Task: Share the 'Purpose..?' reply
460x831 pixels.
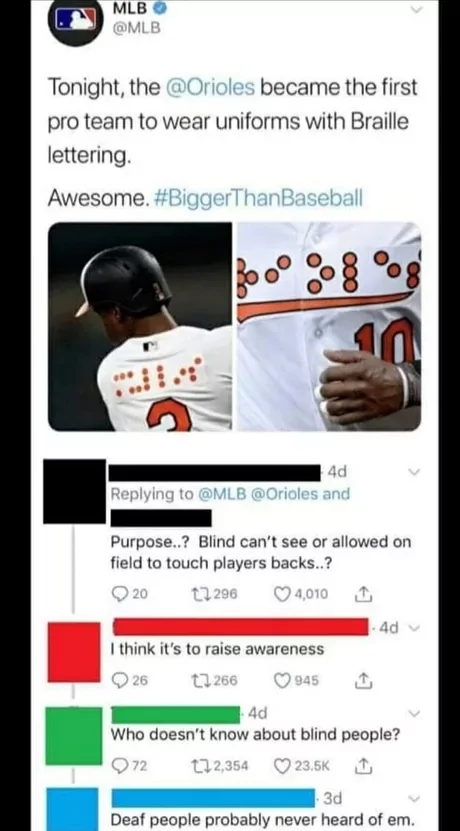Action: (366, 594)
